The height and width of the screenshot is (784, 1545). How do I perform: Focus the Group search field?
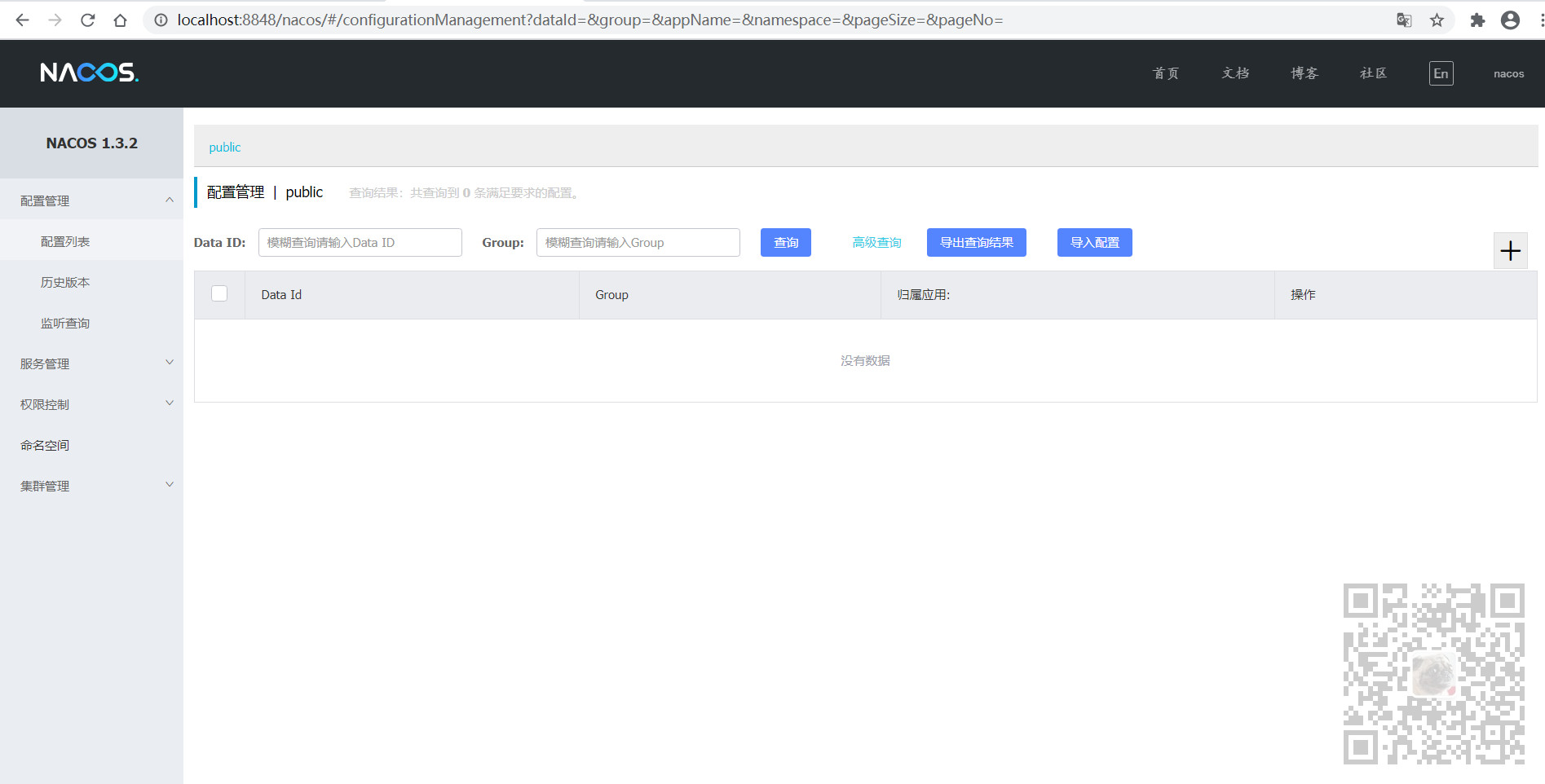pyautogui.click(x=638, y=242)
